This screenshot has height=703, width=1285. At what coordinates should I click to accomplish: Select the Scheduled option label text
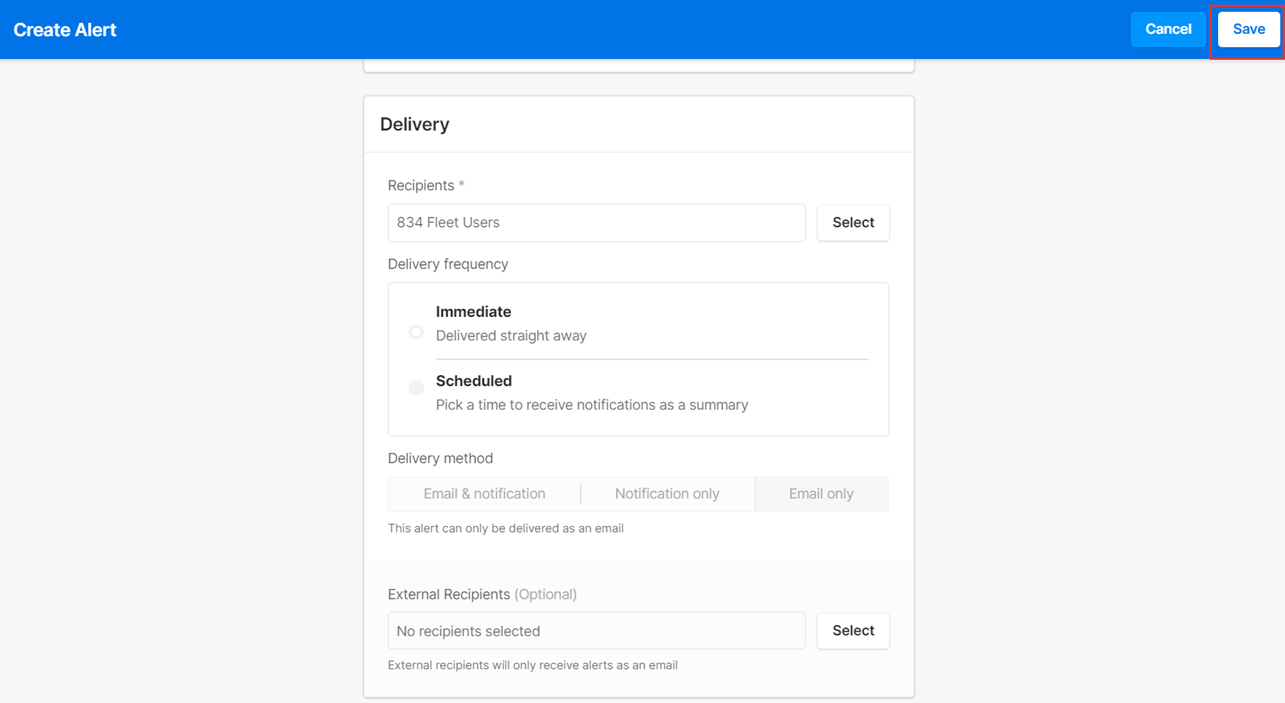(474, 381)
